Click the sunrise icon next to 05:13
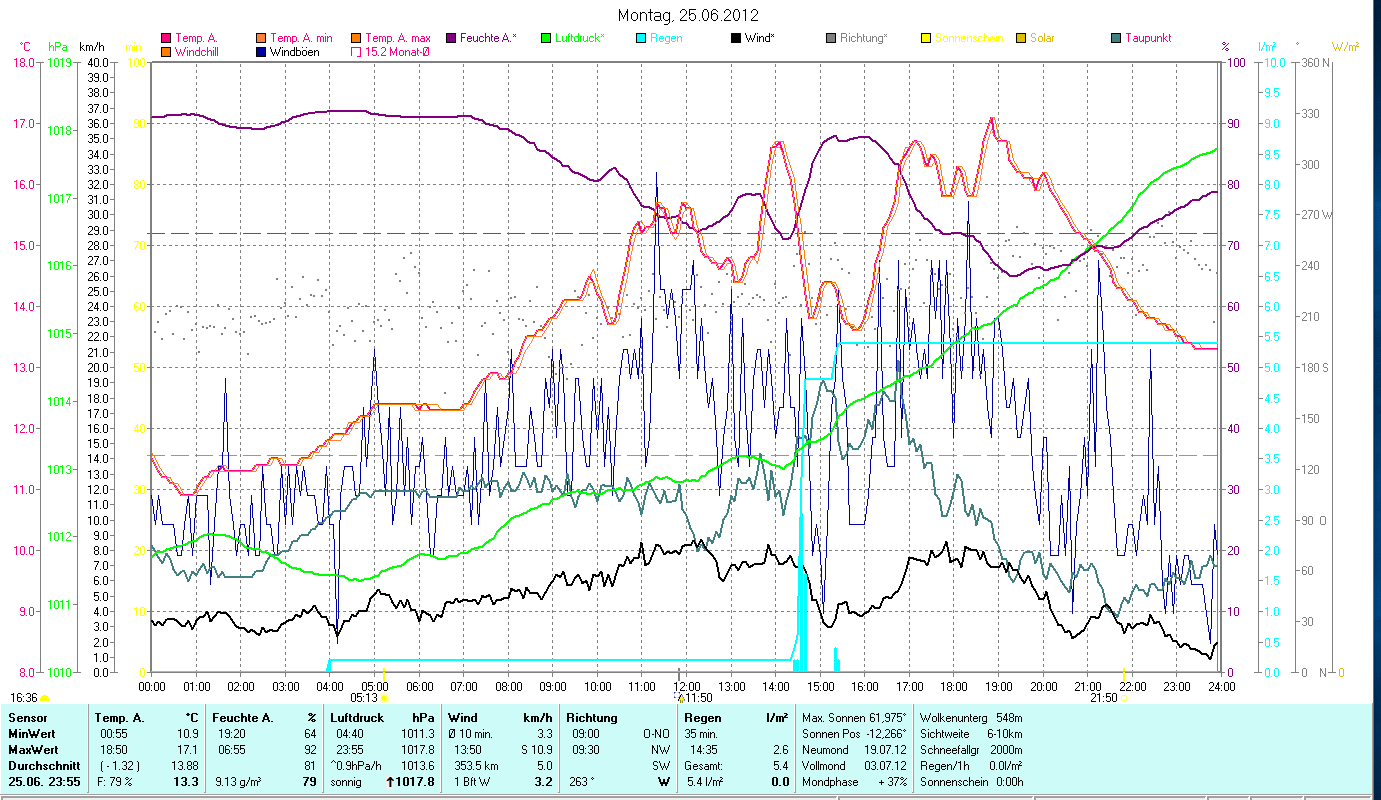Viewport: 1381px width, 800px height. [384, 698]
